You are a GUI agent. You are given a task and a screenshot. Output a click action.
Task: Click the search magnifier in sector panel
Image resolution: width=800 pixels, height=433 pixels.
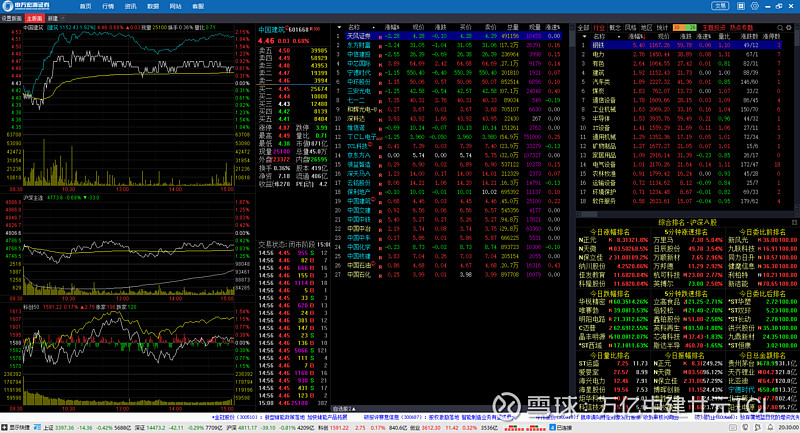780,28
